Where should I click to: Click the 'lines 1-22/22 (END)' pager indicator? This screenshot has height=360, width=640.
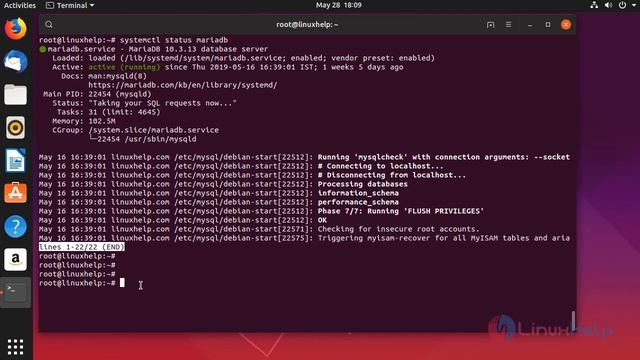[x=82, y=247]
